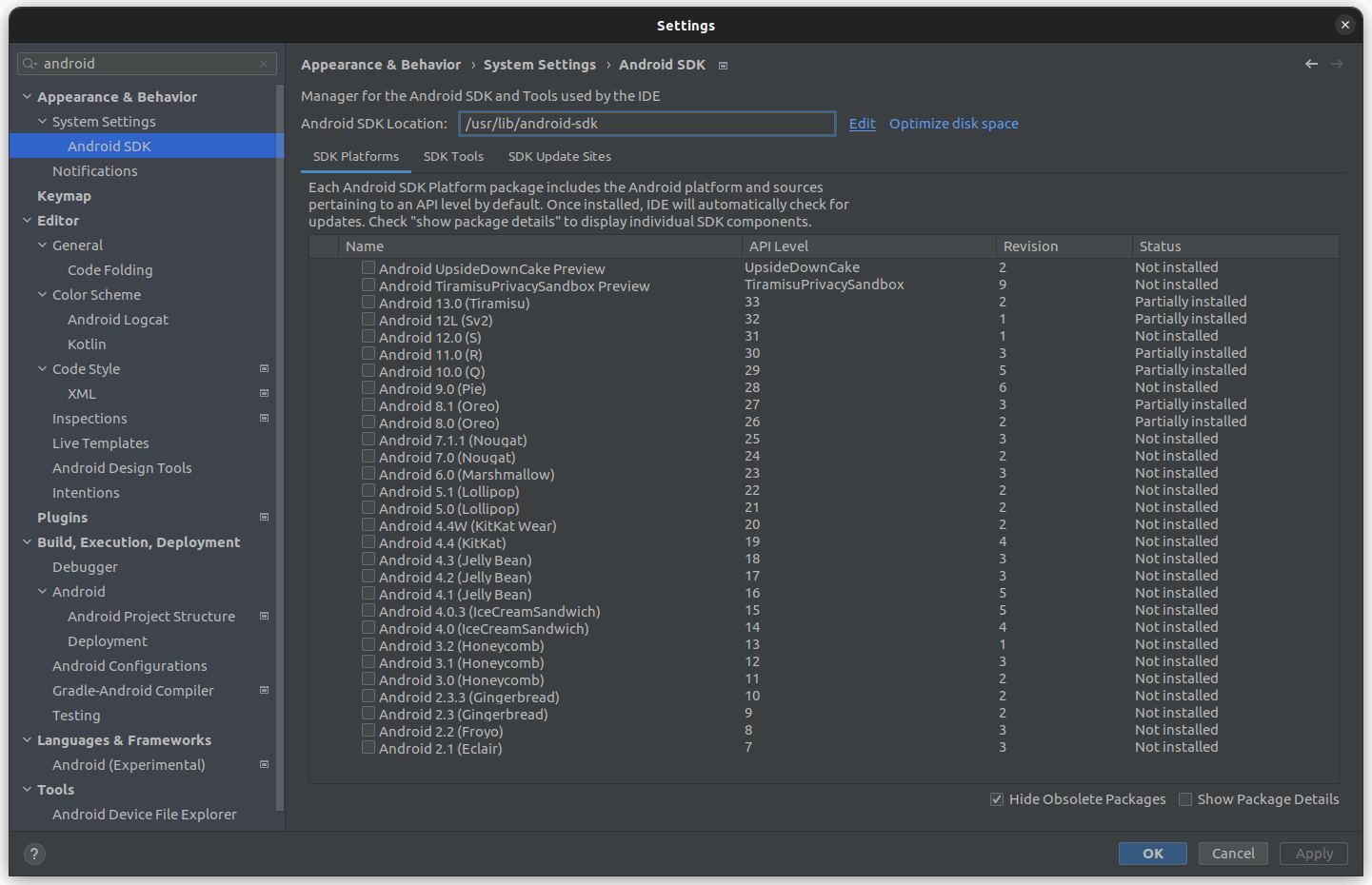The width and height of the screenshot is (1372, 885).
Task: Check Android 4.4 (KitKat) checkbox
Action: pos(368,542)
